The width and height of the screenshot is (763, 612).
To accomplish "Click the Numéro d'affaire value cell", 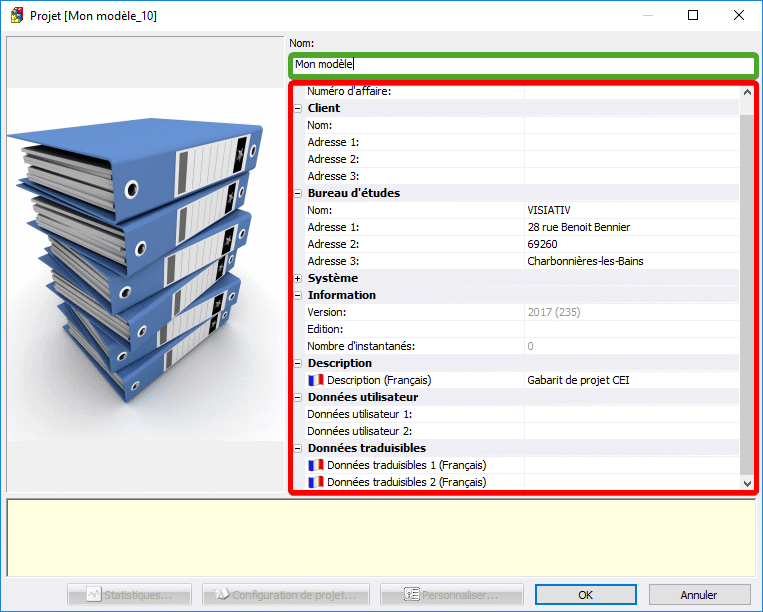I will coord(631,91).
